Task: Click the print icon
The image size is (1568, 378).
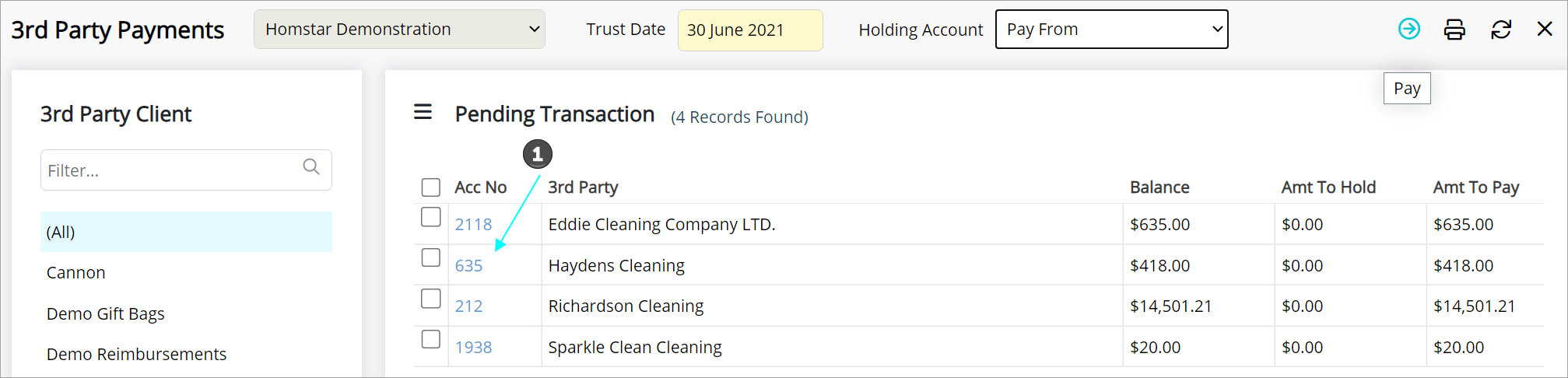Action: click(1454, 30)
